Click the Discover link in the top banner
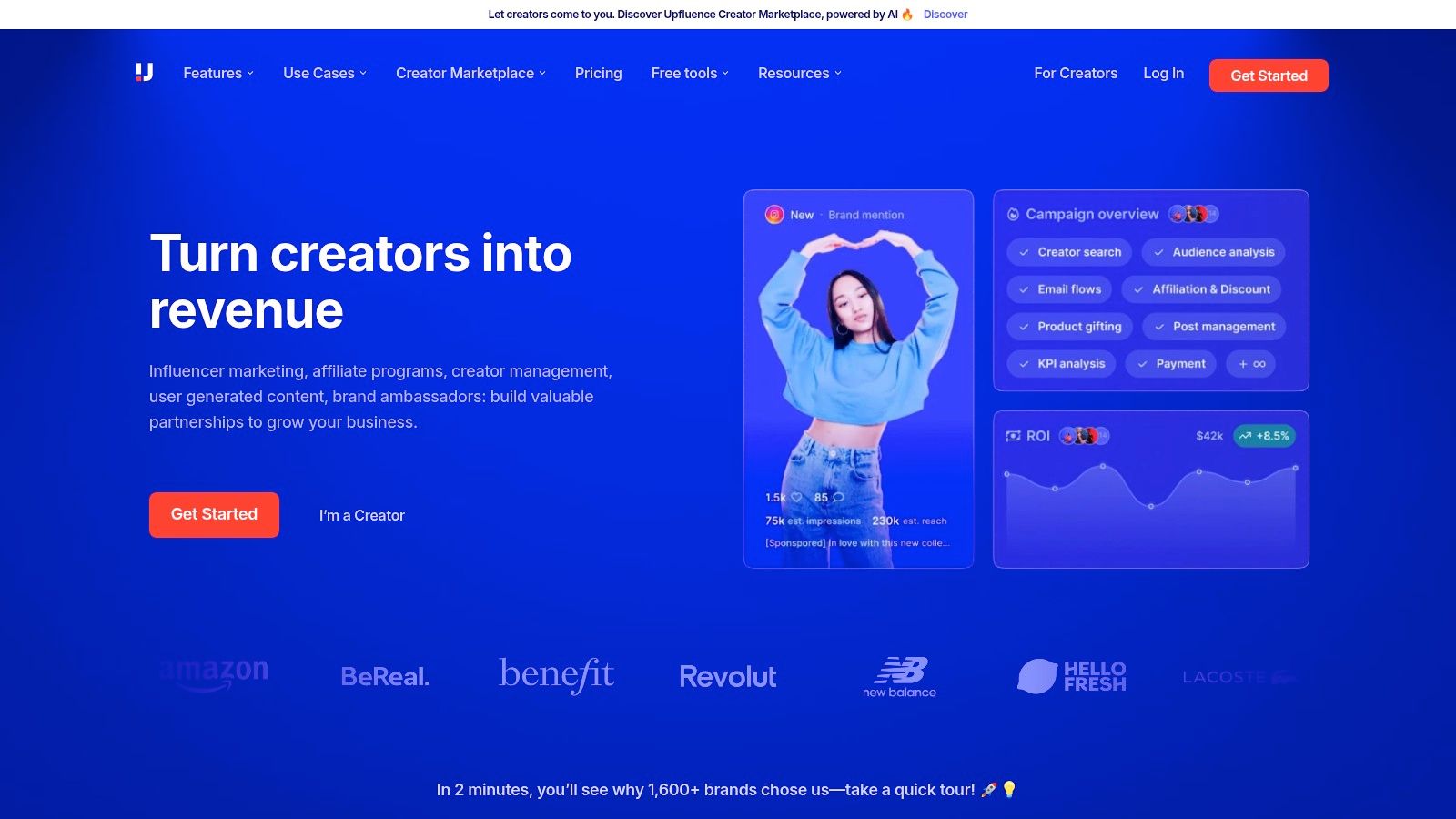The height and width of the screenshot is (819, 1456). click(945, 15)
